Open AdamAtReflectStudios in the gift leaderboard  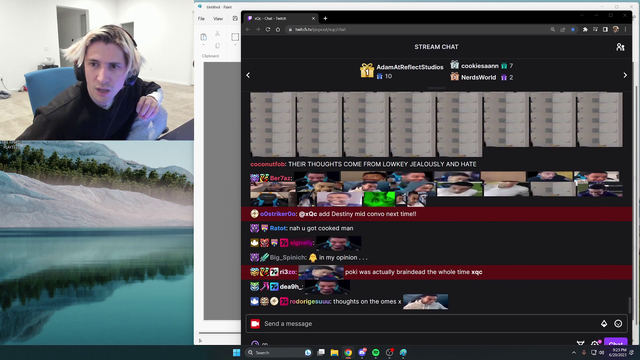point(409,67)
